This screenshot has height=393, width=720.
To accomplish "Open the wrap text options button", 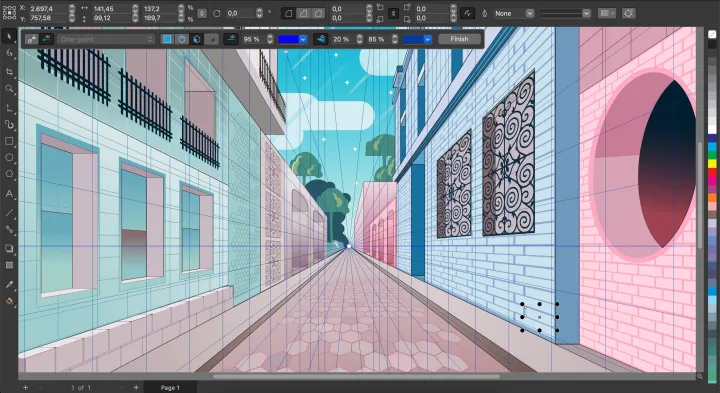I will (x=607, y=13).
